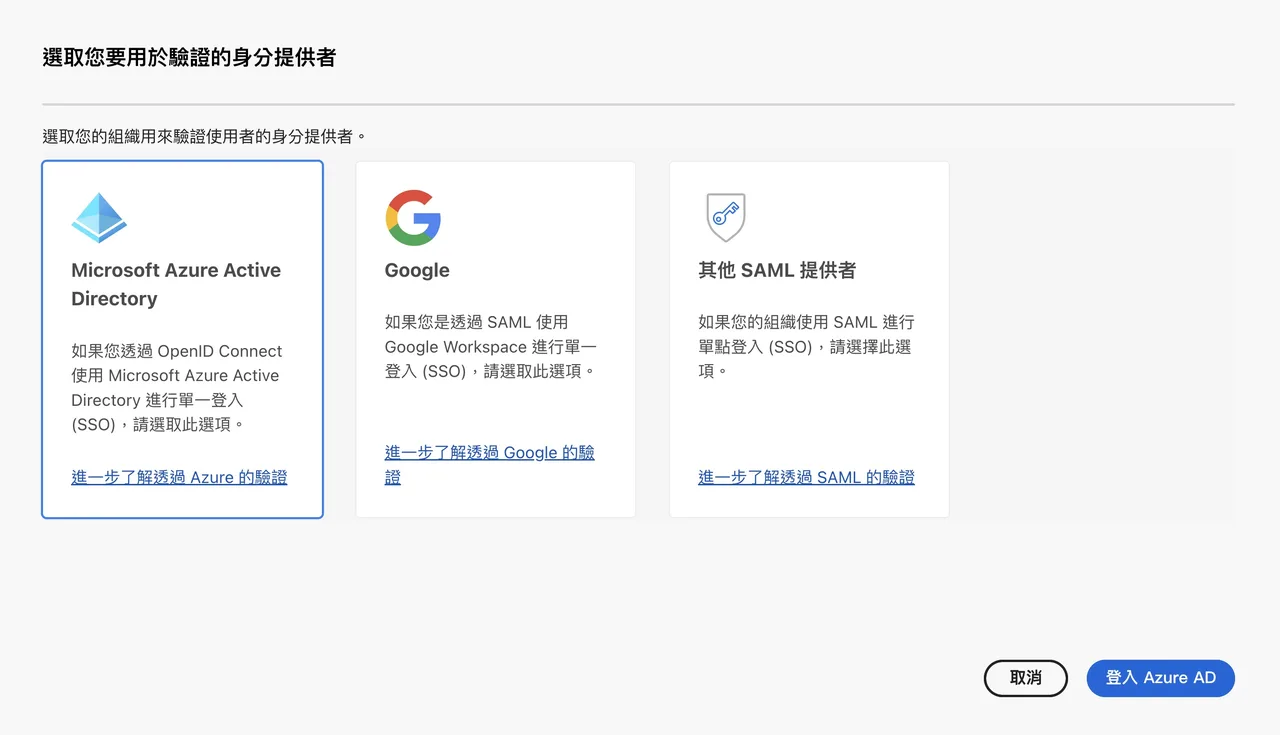Click the Microsoft Azure Active Directory pyramid icon
Viewport: 1280px width, 735px height.
click(x=99, y=217)
